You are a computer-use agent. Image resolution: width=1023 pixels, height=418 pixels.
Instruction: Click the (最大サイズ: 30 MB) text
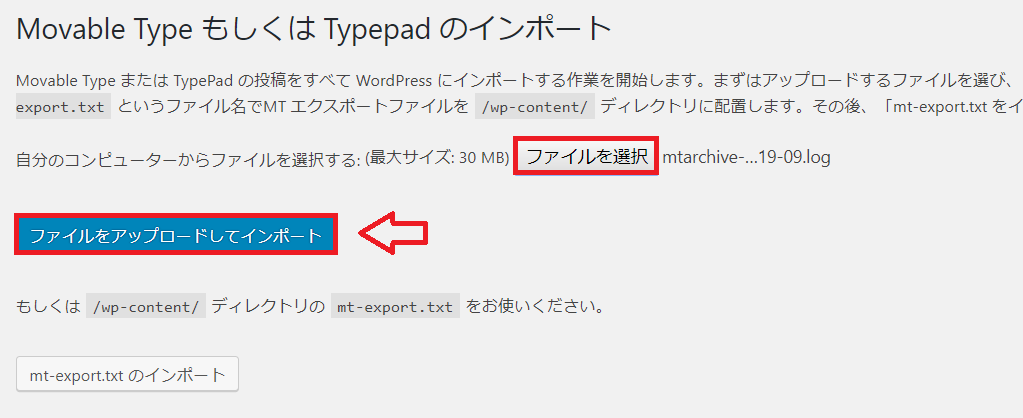tap(437, 158)
